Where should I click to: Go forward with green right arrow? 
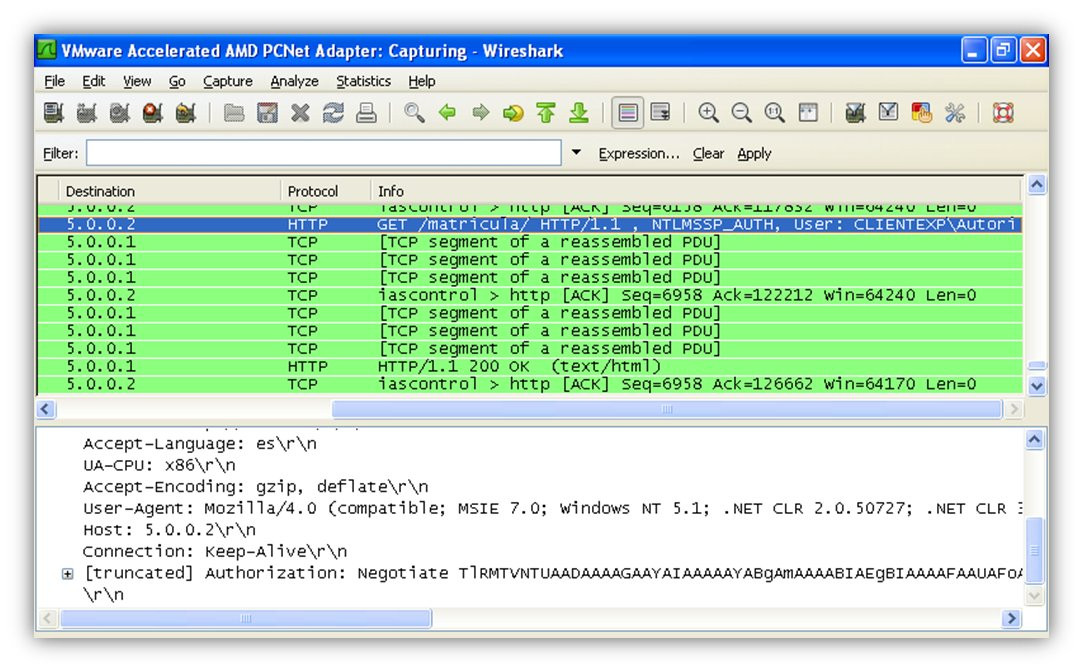(x=480, y=112)
